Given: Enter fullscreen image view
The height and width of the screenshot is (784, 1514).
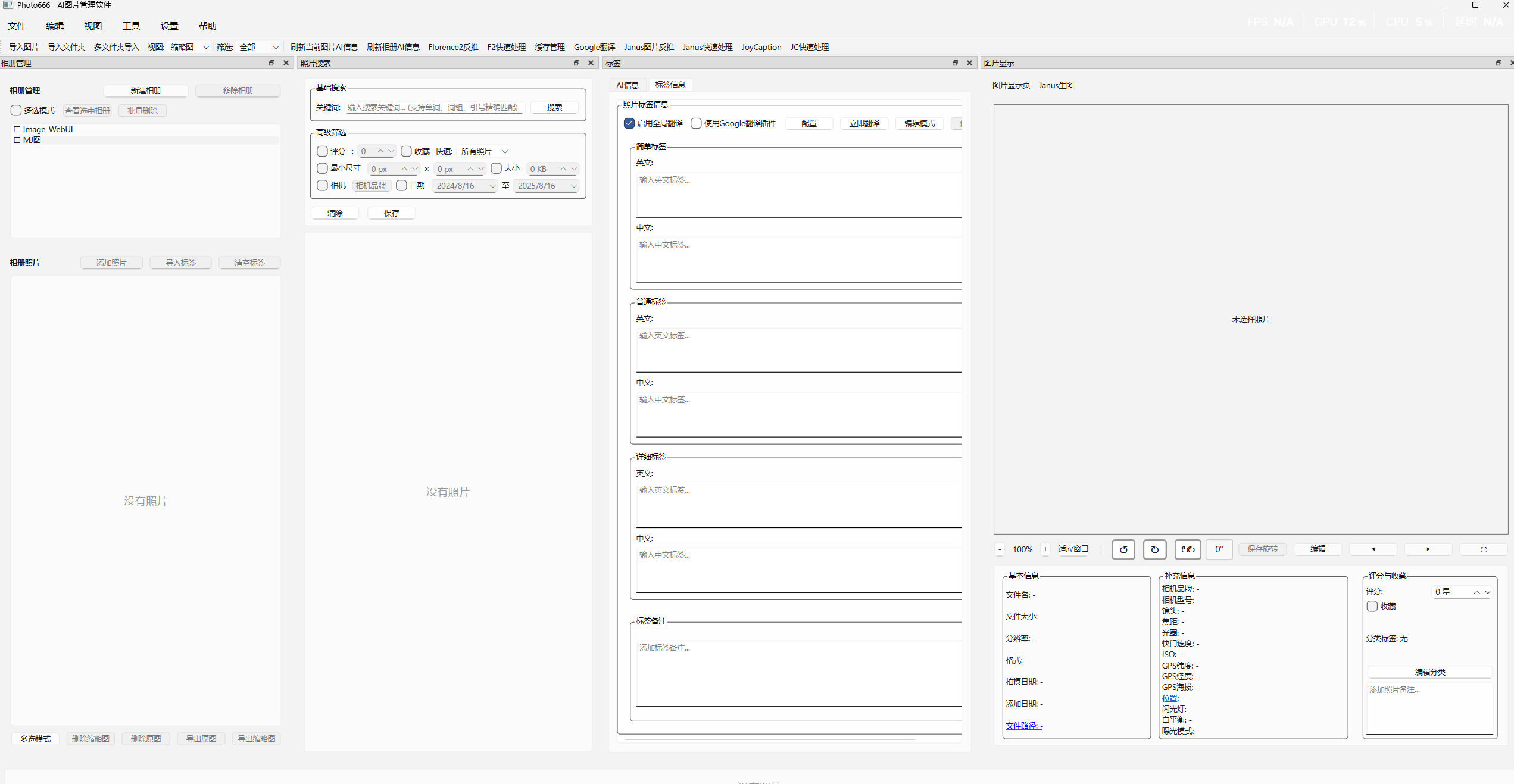Looking at the screenshot, I should [1483, 549].
